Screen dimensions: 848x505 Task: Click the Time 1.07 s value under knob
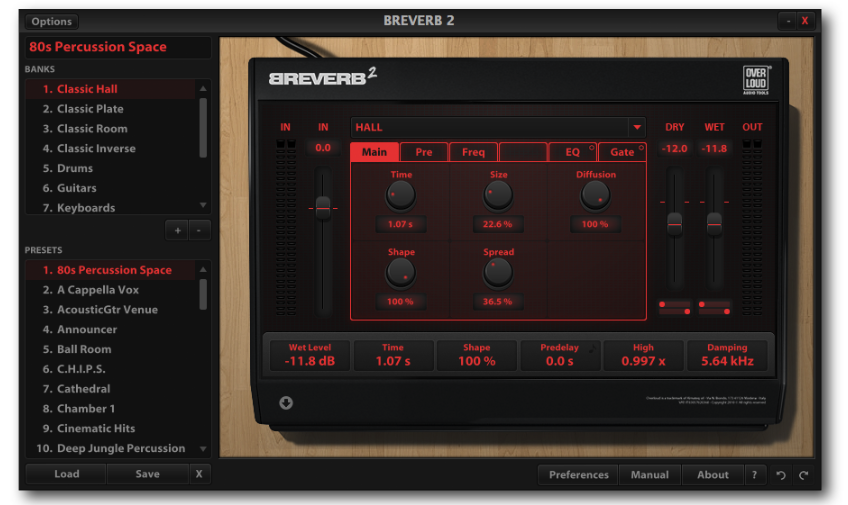pyautogui.click(x=400, y=224)
